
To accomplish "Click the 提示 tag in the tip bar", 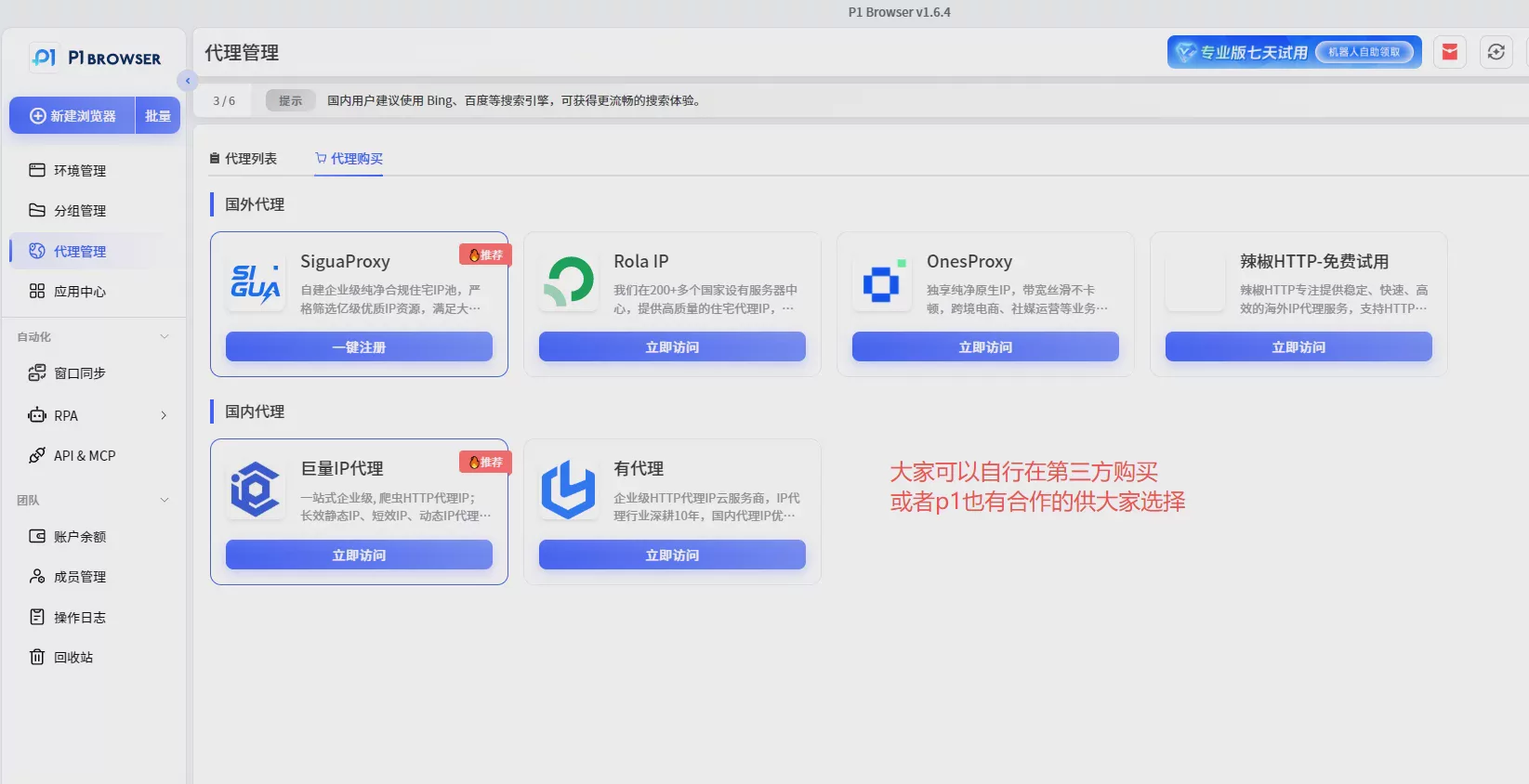I will (290, 100).
